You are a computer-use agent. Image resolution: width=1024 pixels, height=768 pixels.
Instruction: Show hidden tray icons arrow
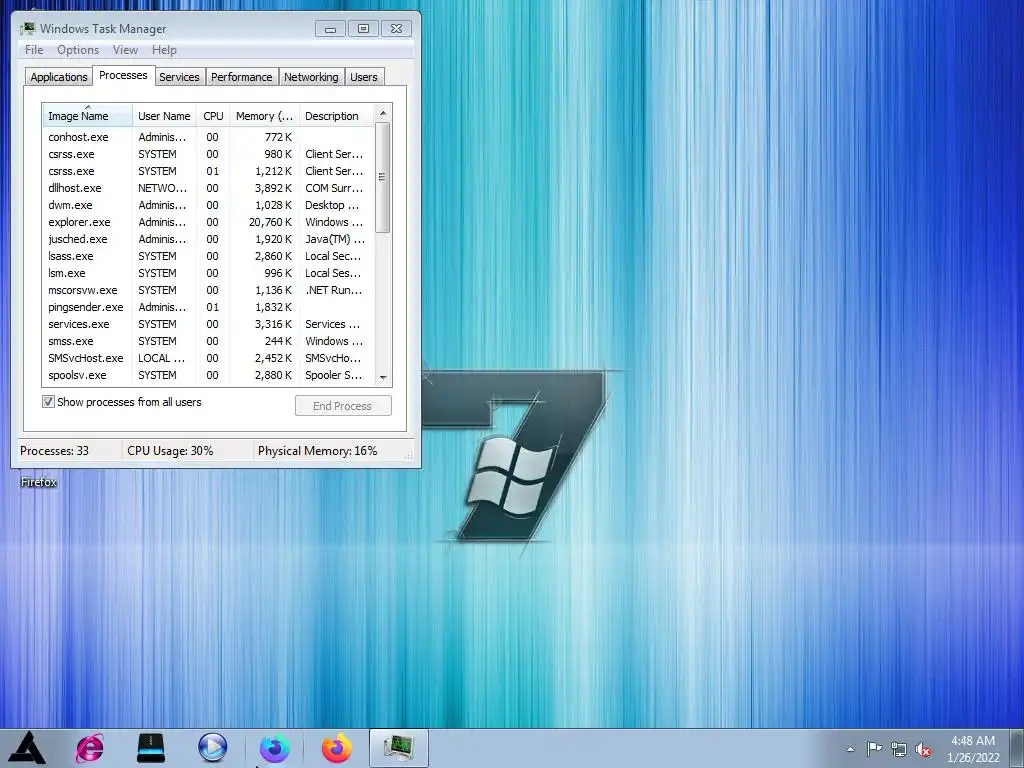[850, 749]
